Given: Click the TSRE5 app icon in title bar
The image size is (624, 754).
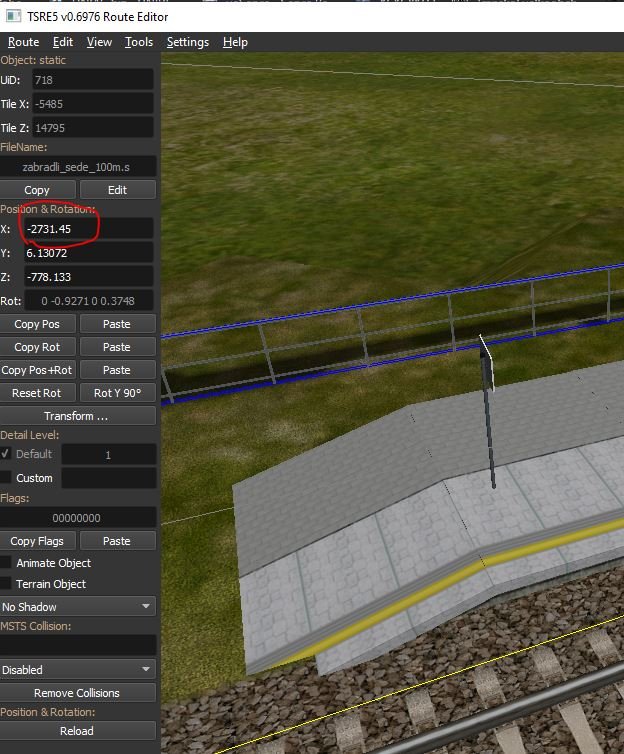Looking at the screenshot, I should point(11,16).
